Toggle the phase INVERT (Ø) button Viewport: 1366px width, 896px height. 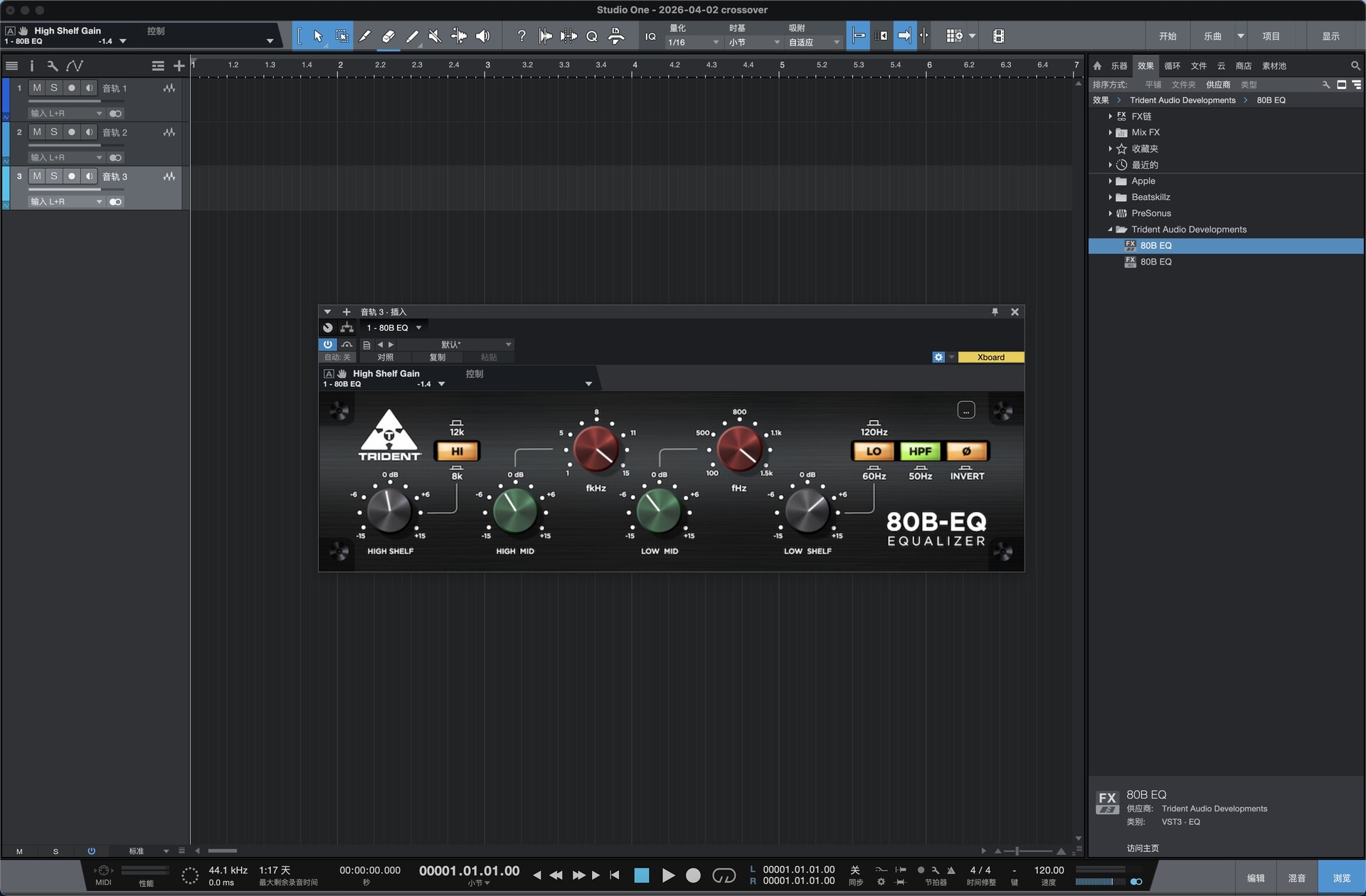(x=967, y=452)
